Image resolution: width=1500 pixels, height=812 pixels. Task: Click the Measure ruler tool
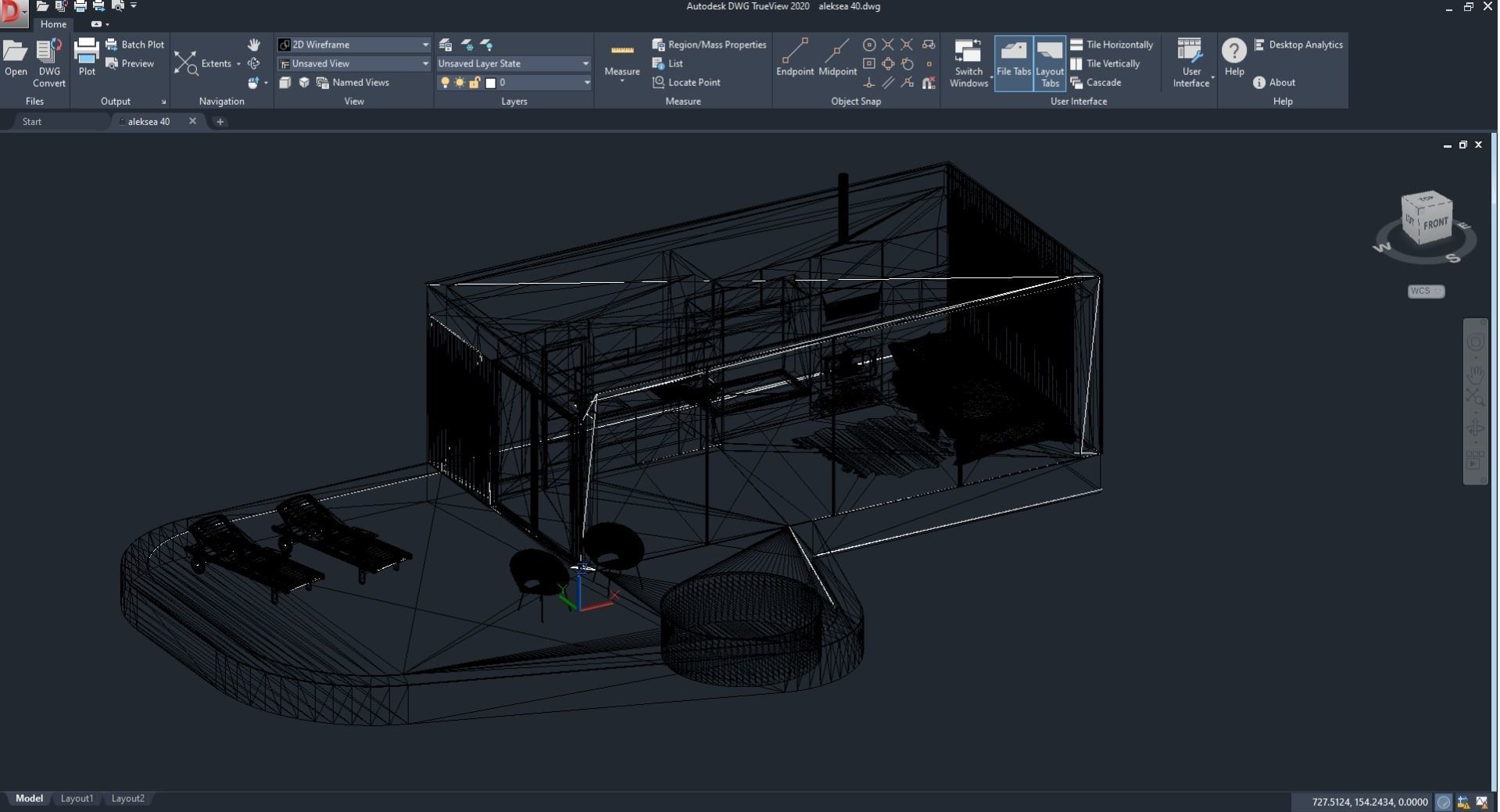click(x=622, y=59)
